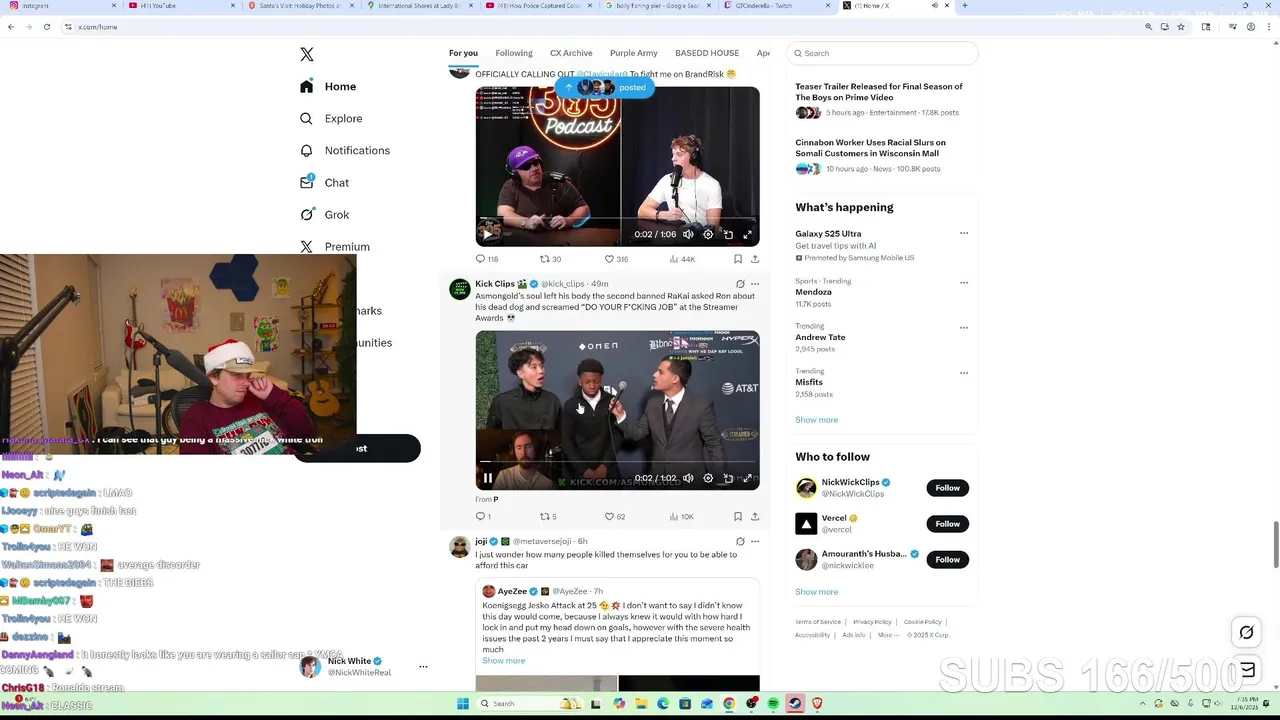The width and height of the screenshot is (1280, 720).
Task: Open more options for Misfits trend
Action: coord(964,372)
